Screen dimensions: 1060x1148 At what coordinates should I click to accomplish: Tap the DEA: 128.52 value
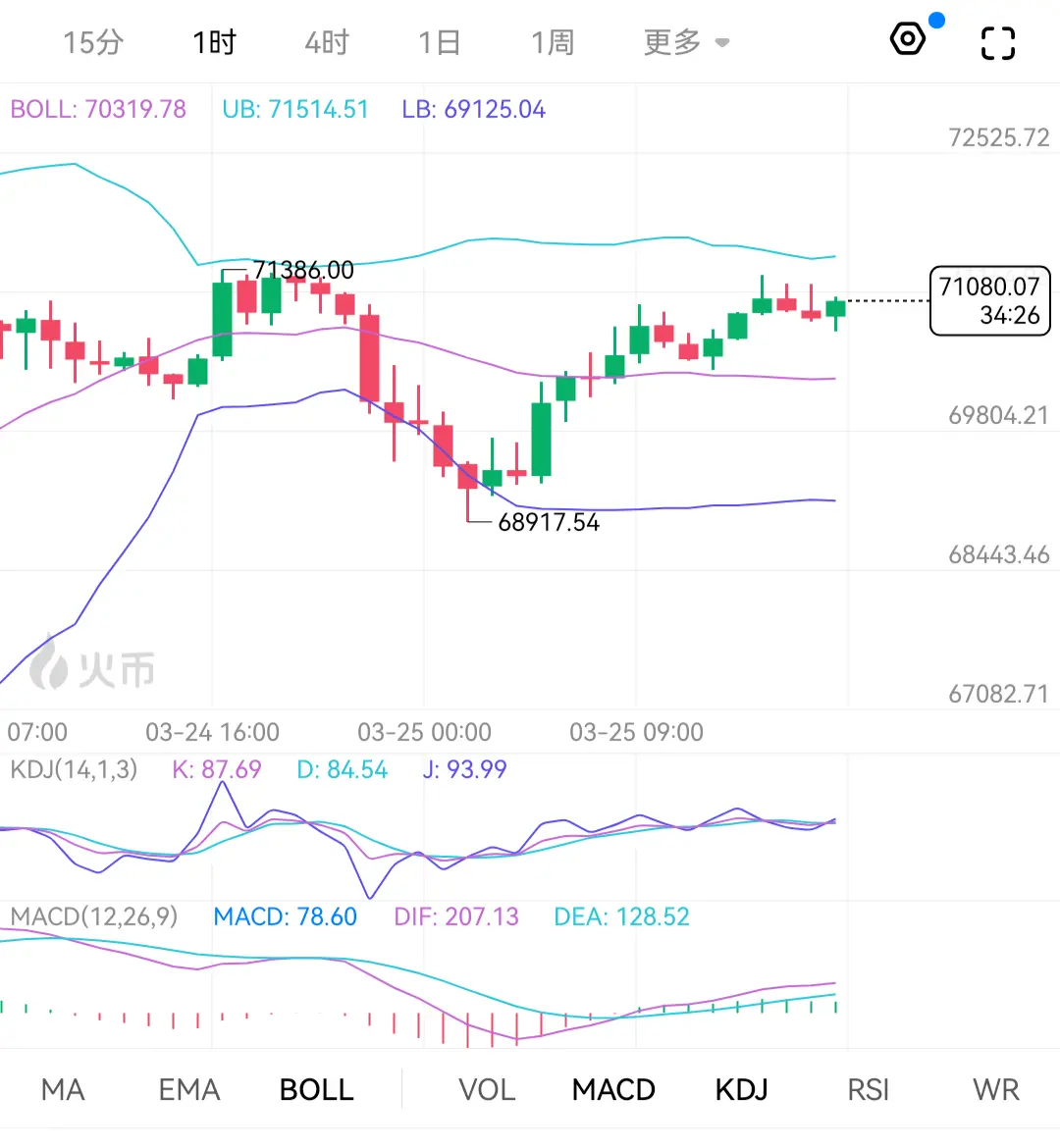click(x=622, y=916)
